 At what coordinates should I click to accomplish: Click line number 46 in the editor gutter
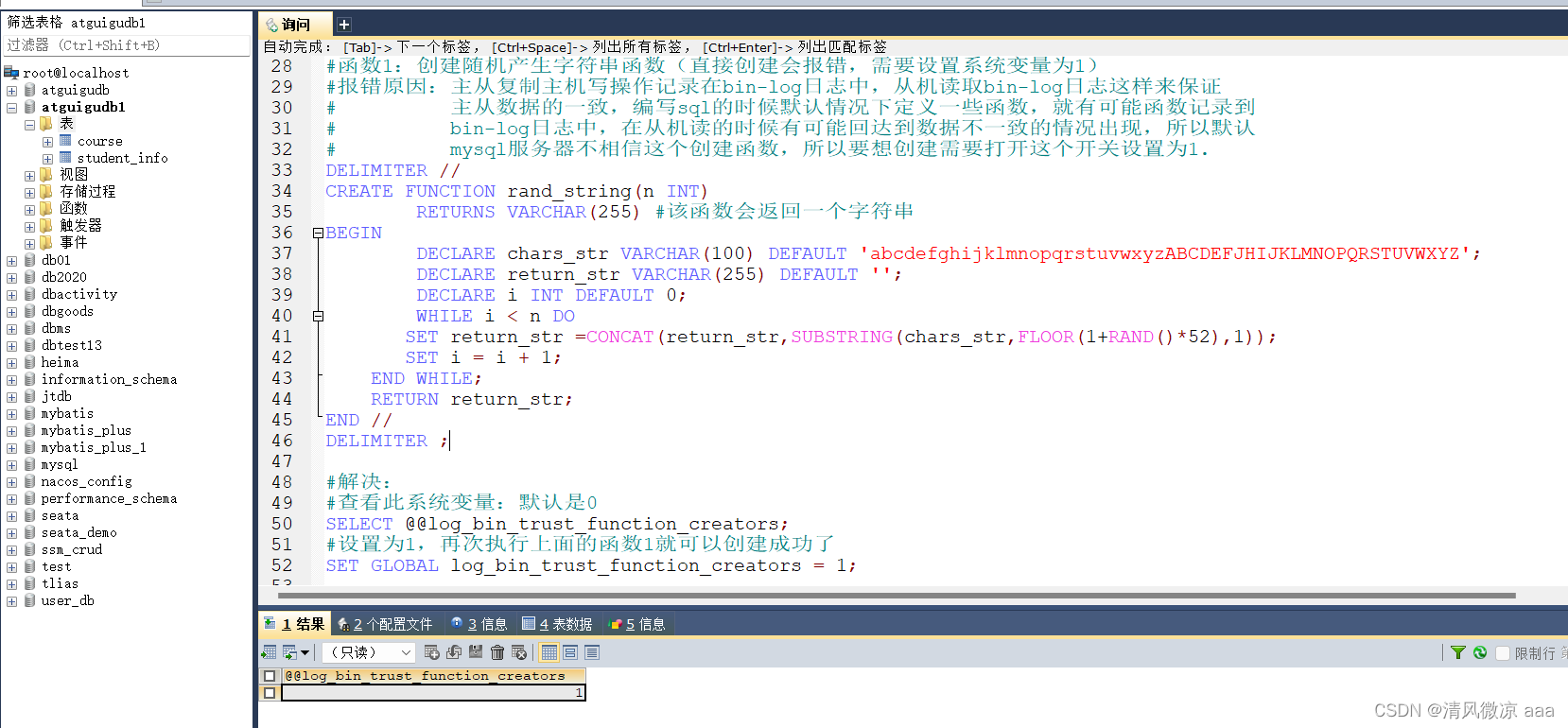[282, 441]
